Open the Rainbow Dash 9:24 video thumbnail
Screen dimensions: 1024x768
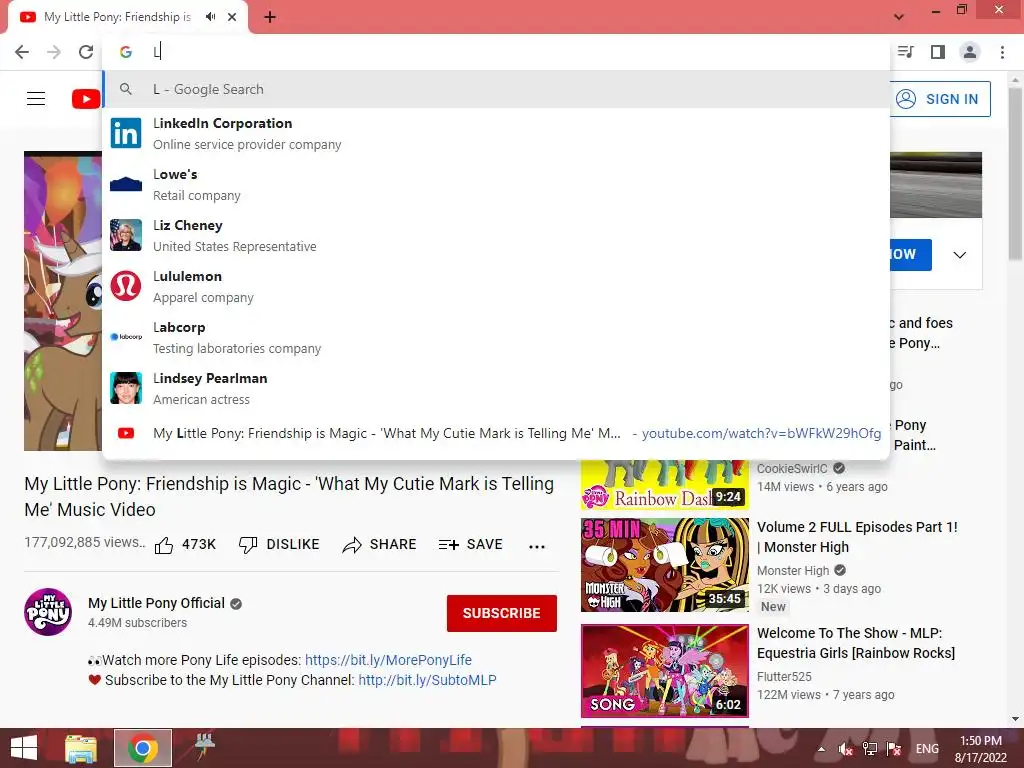[665, 485]
